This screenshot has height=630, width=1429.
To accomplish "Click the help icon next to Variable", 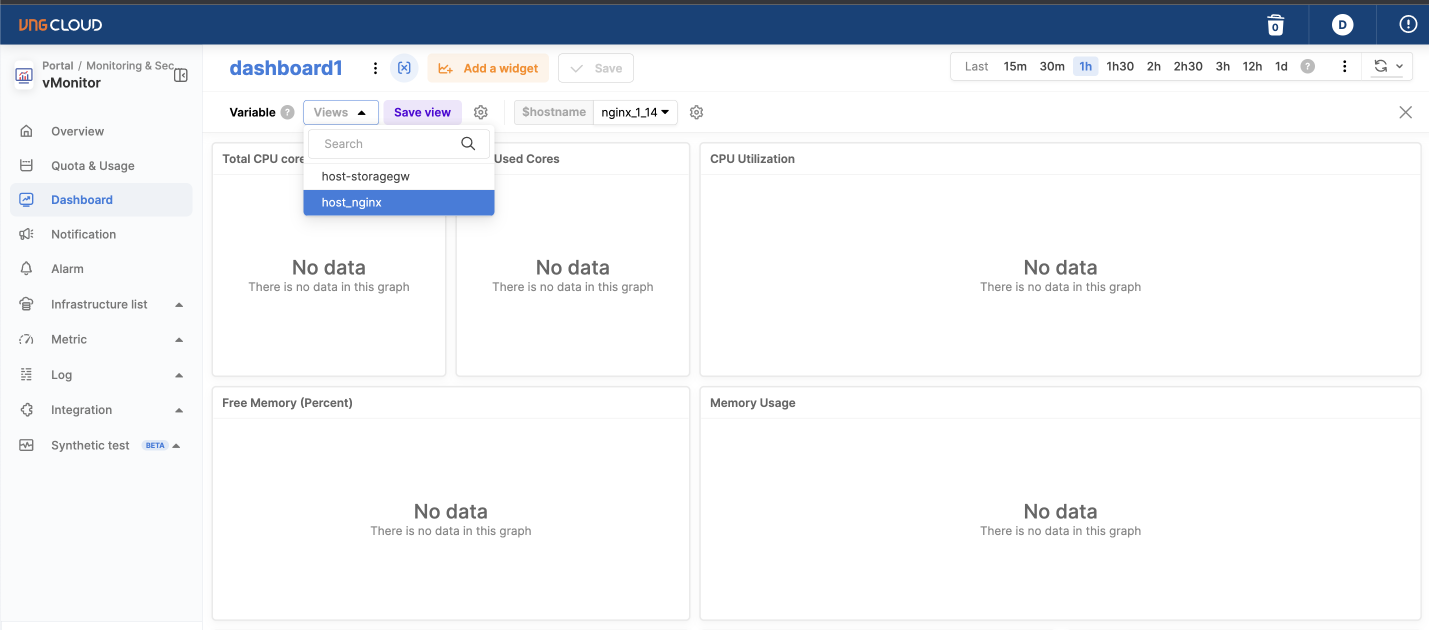I will tap(287, 112).
